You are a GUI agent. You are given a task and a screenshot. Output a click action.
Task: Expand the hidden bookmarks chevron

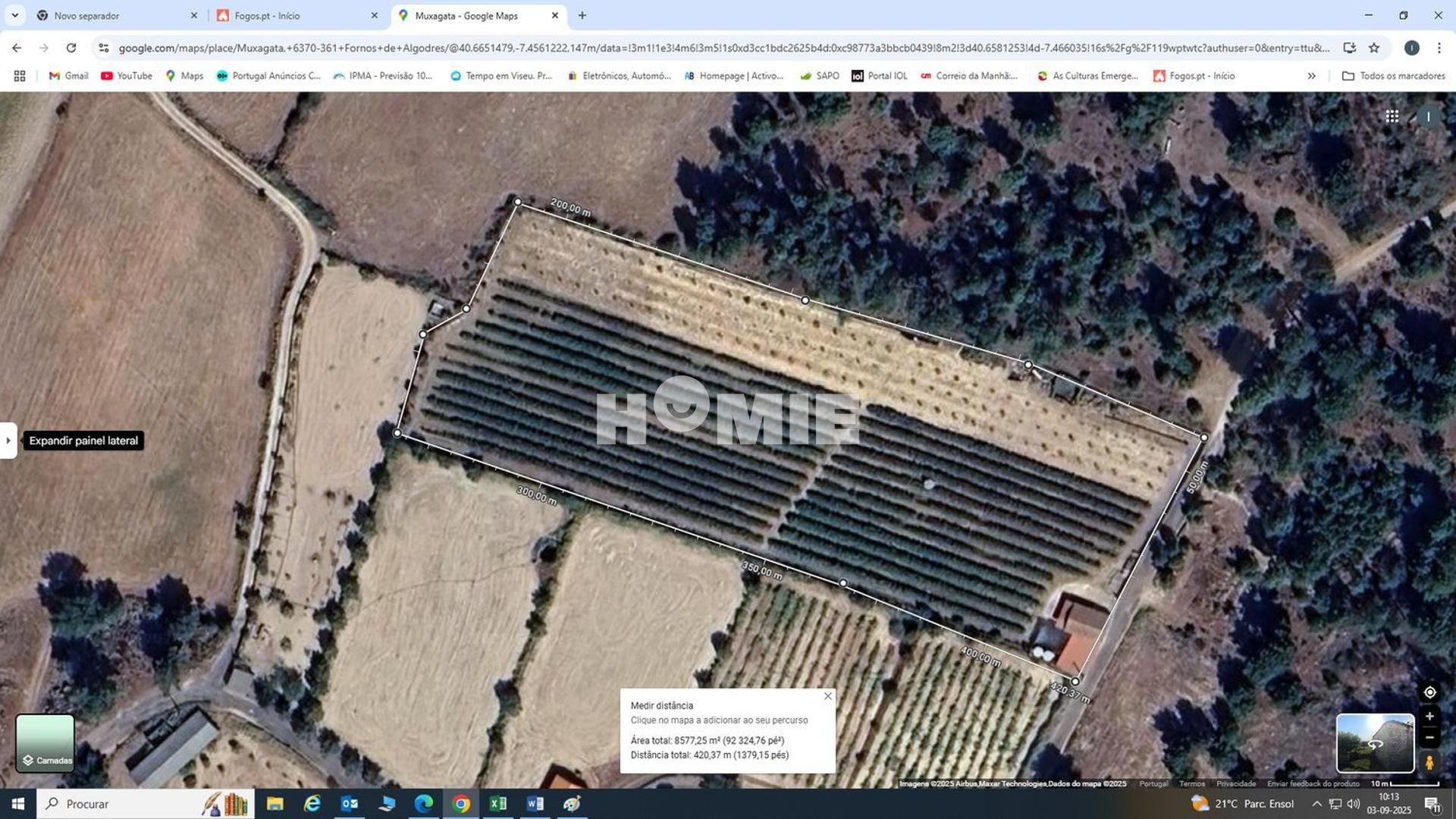(1311, 76)
